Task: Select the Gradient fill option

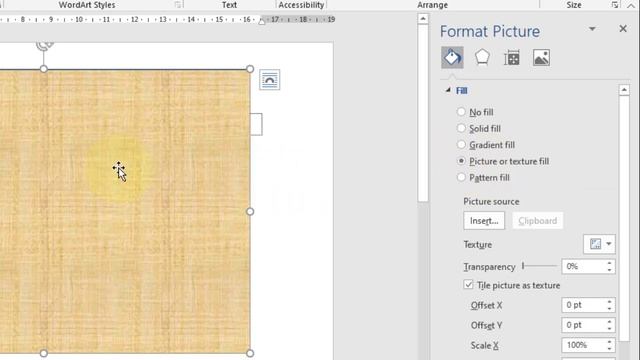Action: tap(461, 144)
